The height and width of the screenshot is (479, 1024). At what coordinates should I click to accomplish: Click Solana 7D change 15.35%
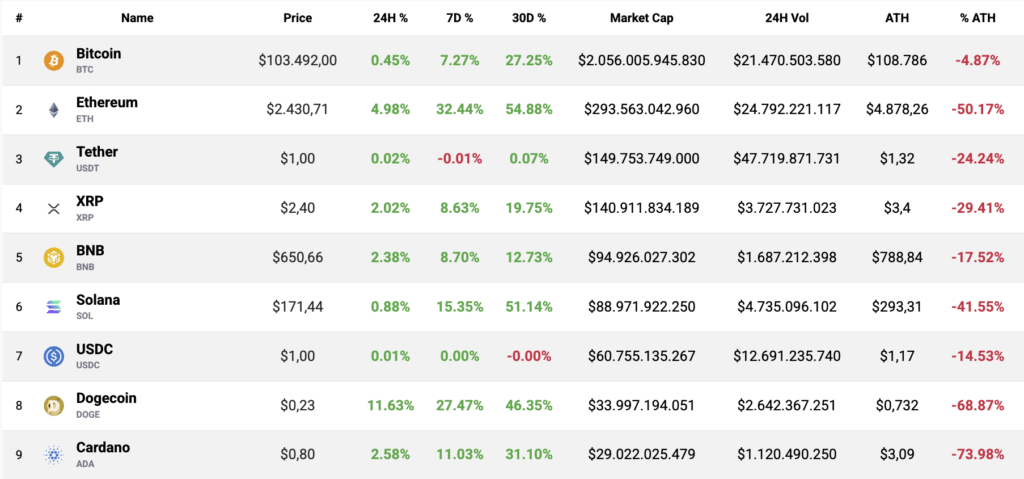click(x=460, y=306)
